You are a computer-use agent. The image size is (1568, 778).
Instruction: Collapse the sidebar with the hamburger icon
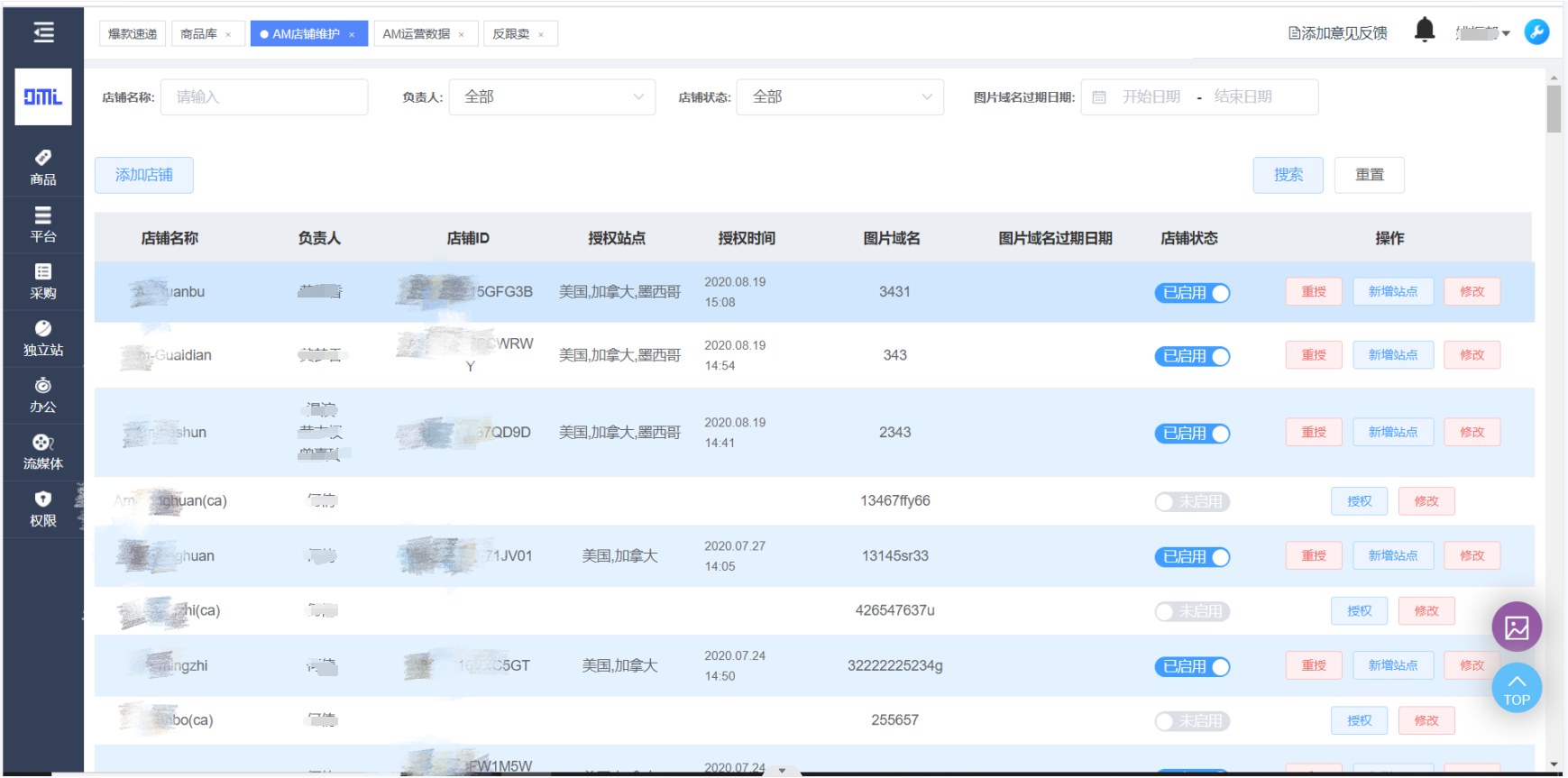click(43, 33)
